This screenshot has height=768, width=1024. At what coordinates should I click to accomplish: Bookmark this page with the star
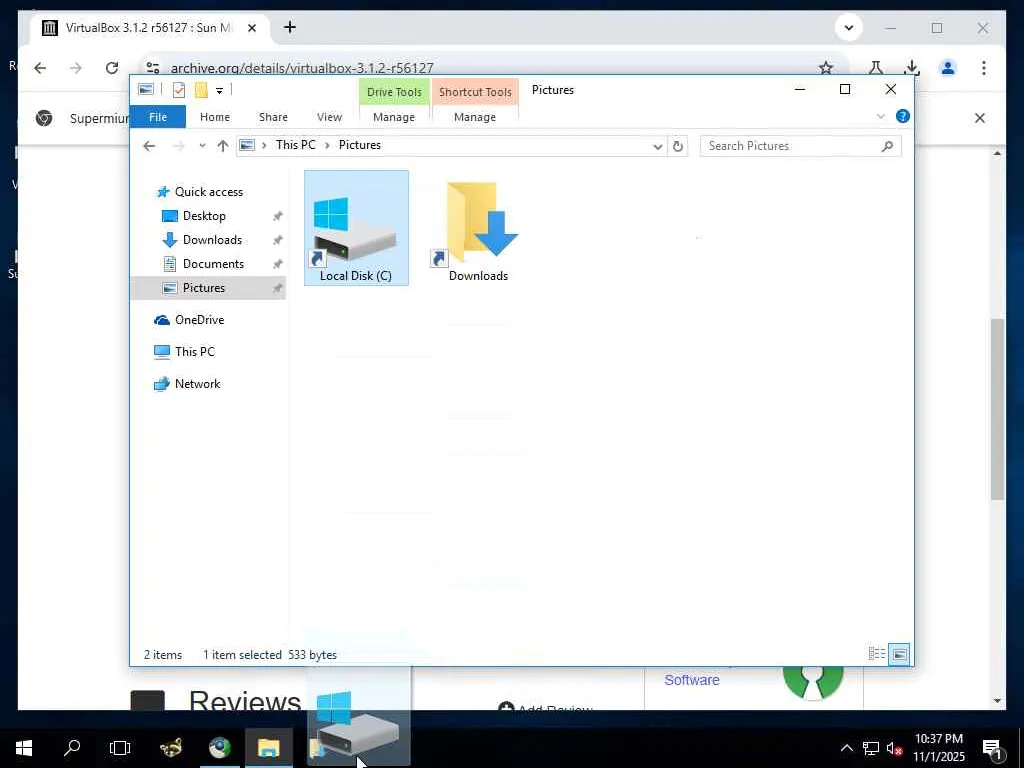click(x=826, y=68)
